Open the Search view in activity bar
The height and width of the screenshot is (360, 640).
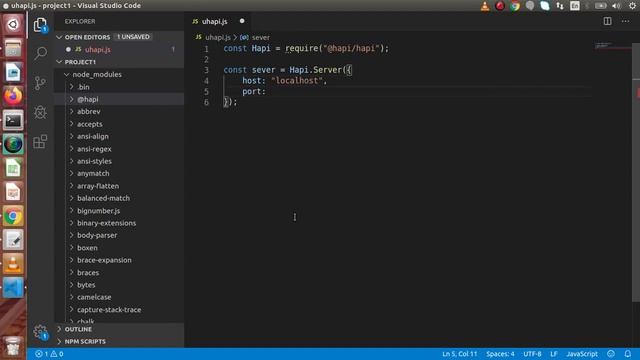pos(40,53)
